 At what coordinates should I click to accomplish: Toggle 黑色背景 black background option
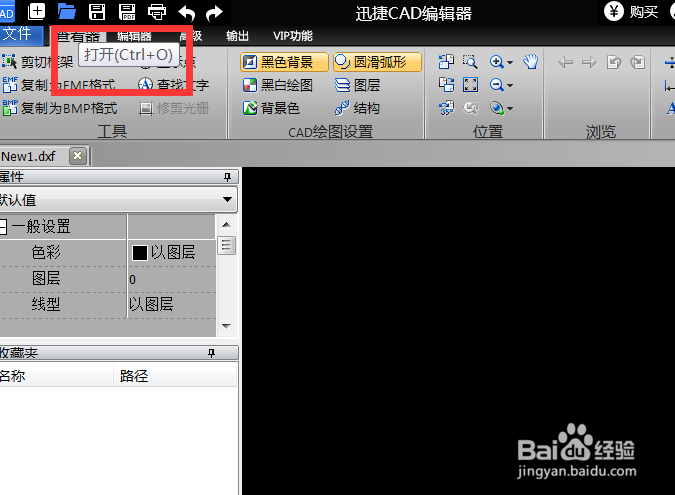284,62
